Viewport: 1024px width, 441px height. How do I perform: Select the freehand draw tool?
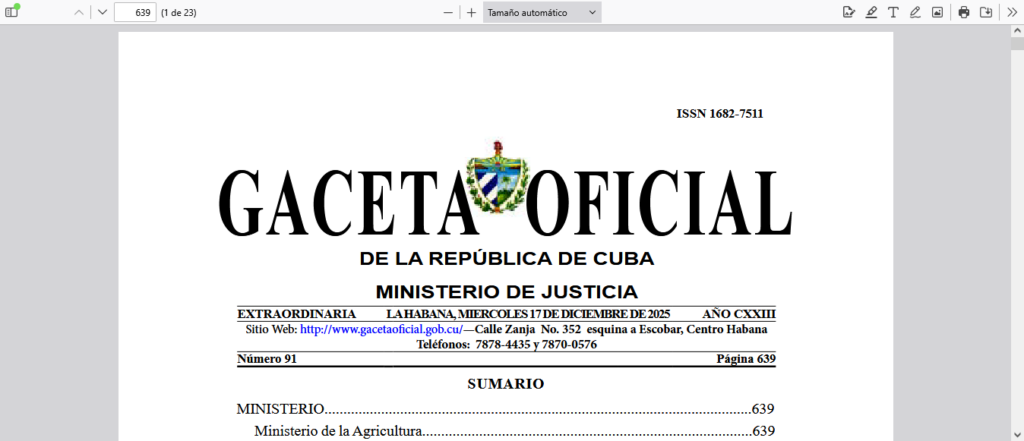(915, 12)
